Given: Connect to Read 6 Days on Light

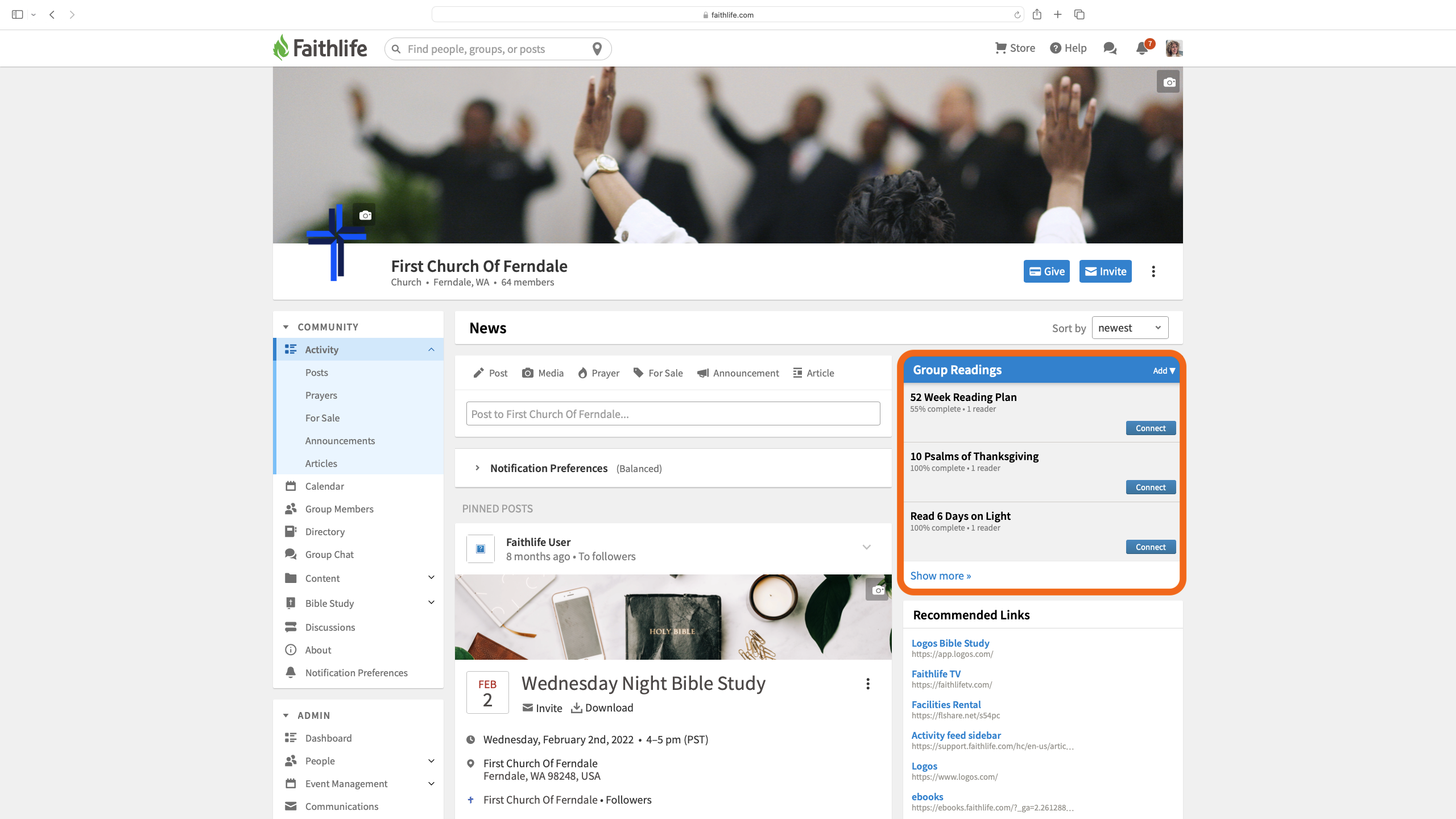Looking at the screenshot, I should [1151, 547].
